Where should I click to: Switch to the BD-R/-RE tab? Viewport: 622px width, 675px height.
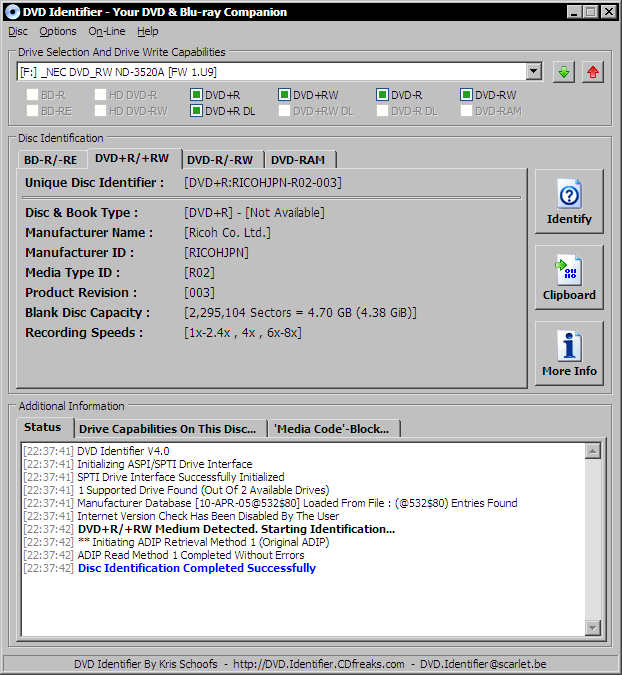51,160
